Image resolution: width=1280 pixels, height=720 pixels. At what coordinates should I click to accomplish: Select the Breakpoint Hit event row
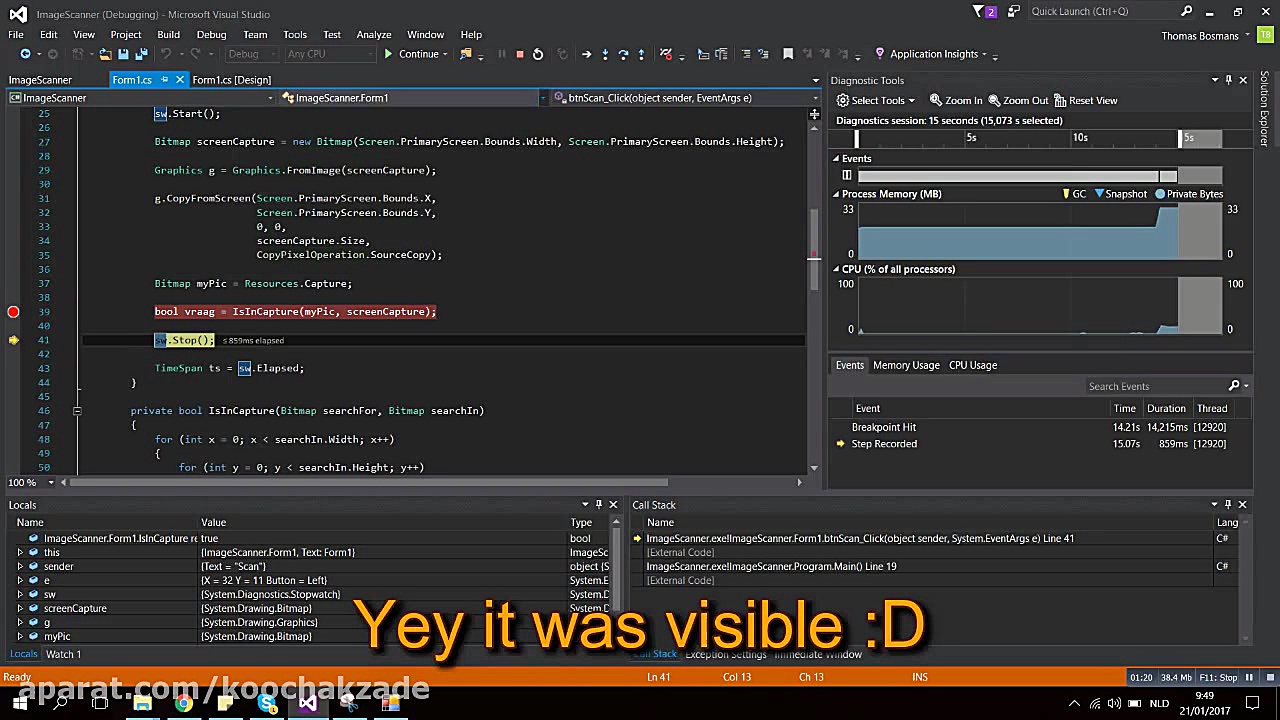pyautogui.click(x=1040, y=427)
